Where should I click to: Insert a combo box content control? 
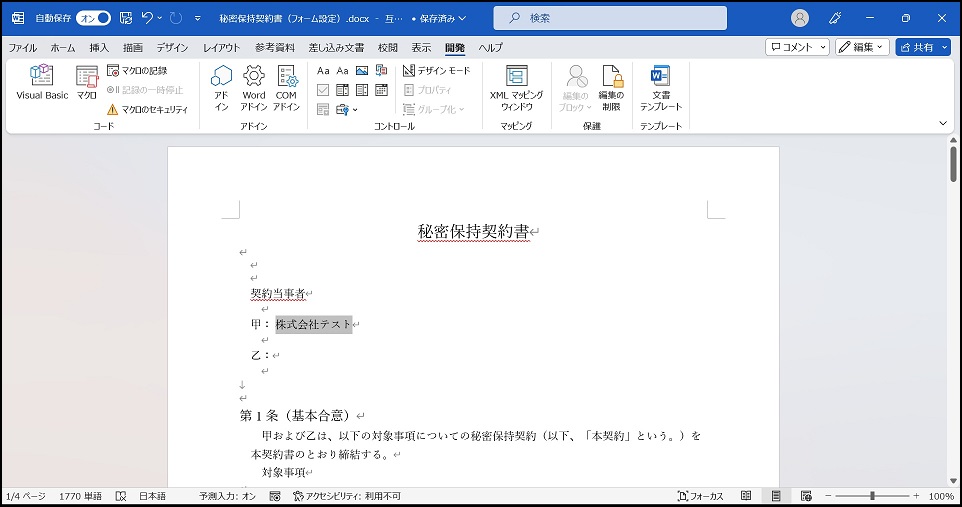[342, 90]
